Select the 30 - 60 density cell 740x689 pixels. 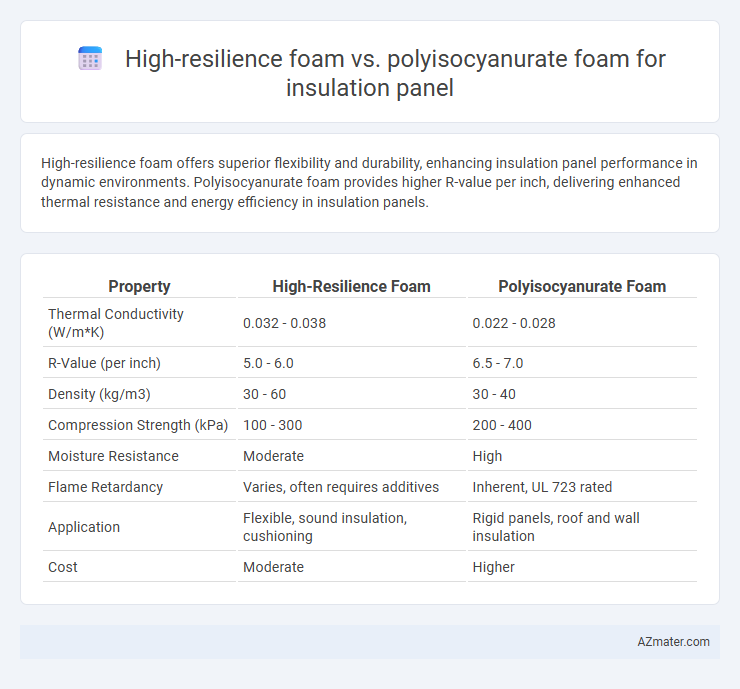[x=264, y=394]
